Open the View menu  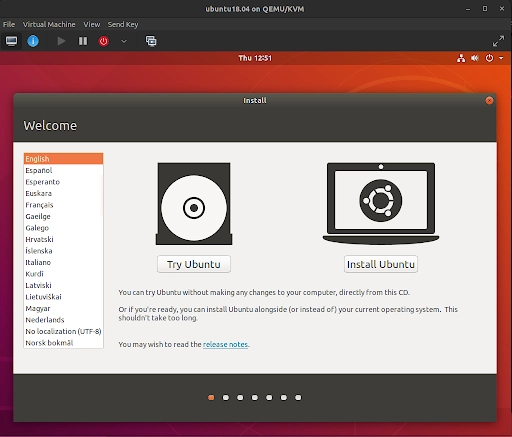[x=92, y=24]
